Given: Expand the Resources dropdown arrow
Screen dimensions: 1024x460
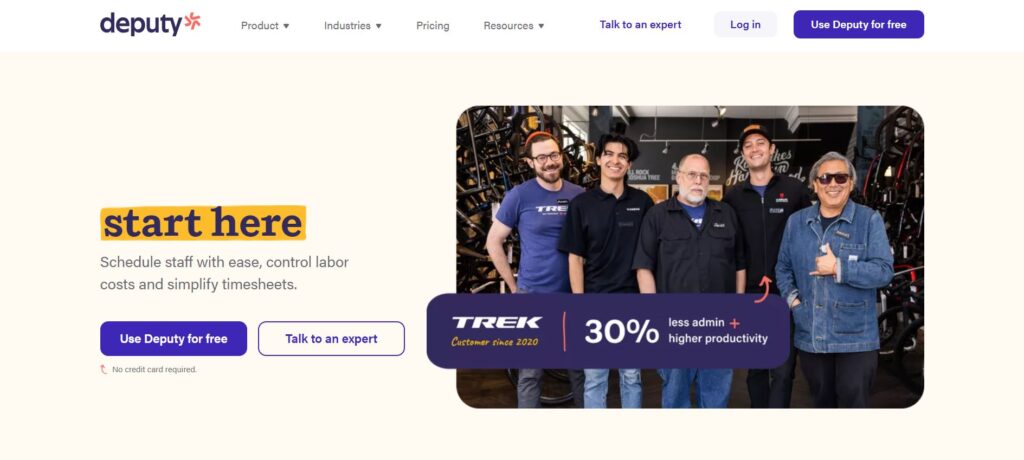Looking at the screenshot, I should point(541,26).
